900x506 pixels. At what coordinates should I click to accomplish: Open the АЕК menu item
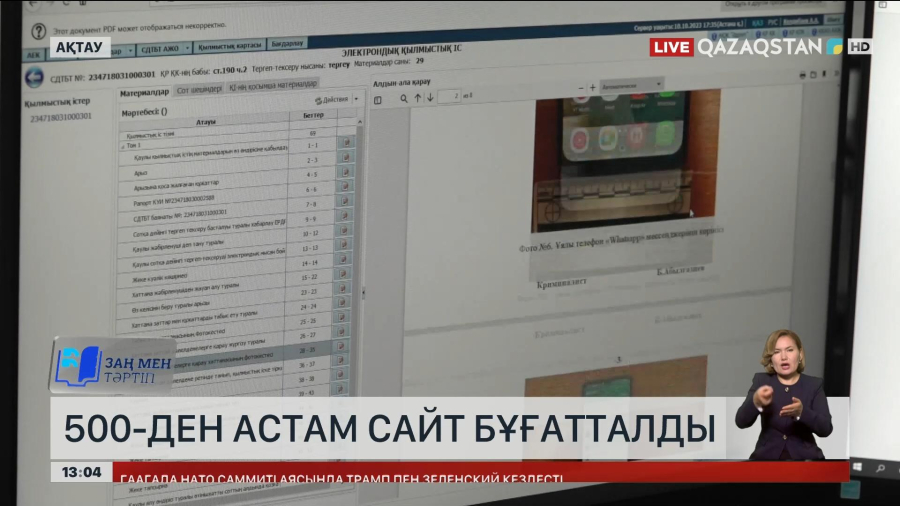pos(34,55)
